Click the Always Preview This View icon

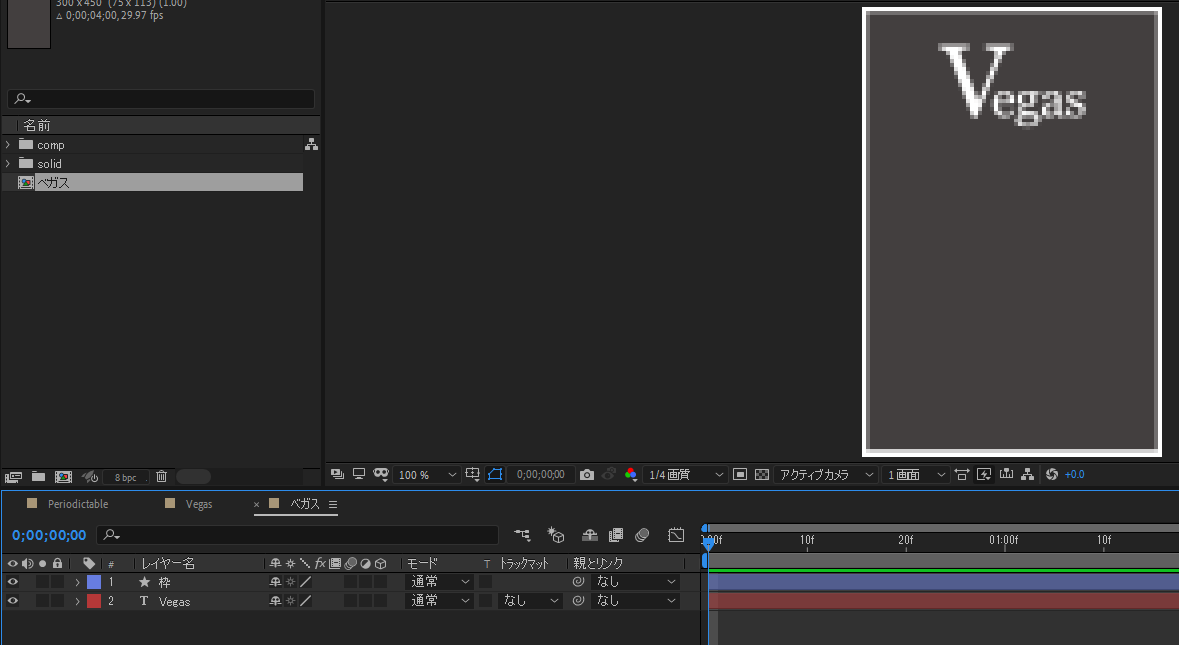coord(337,474)
